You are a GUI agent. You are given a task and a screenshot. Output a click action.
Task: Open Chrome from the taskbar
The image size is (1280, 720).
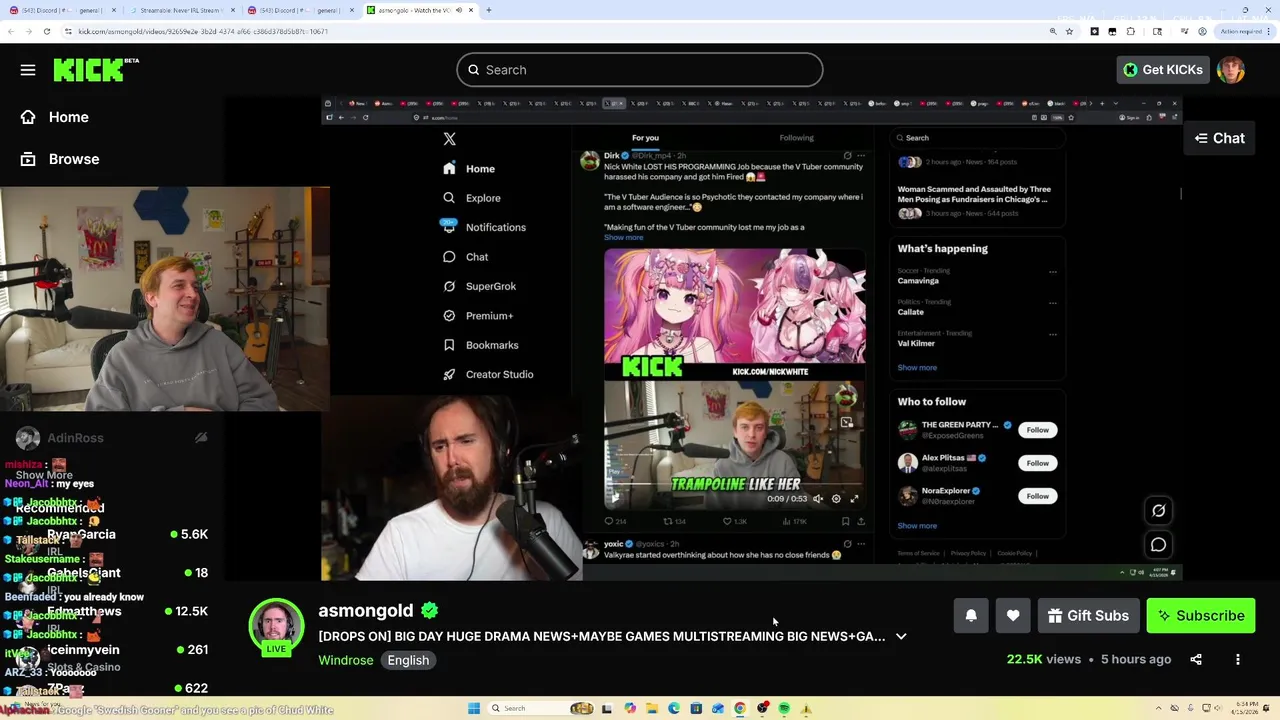click(x=740, y=708)
